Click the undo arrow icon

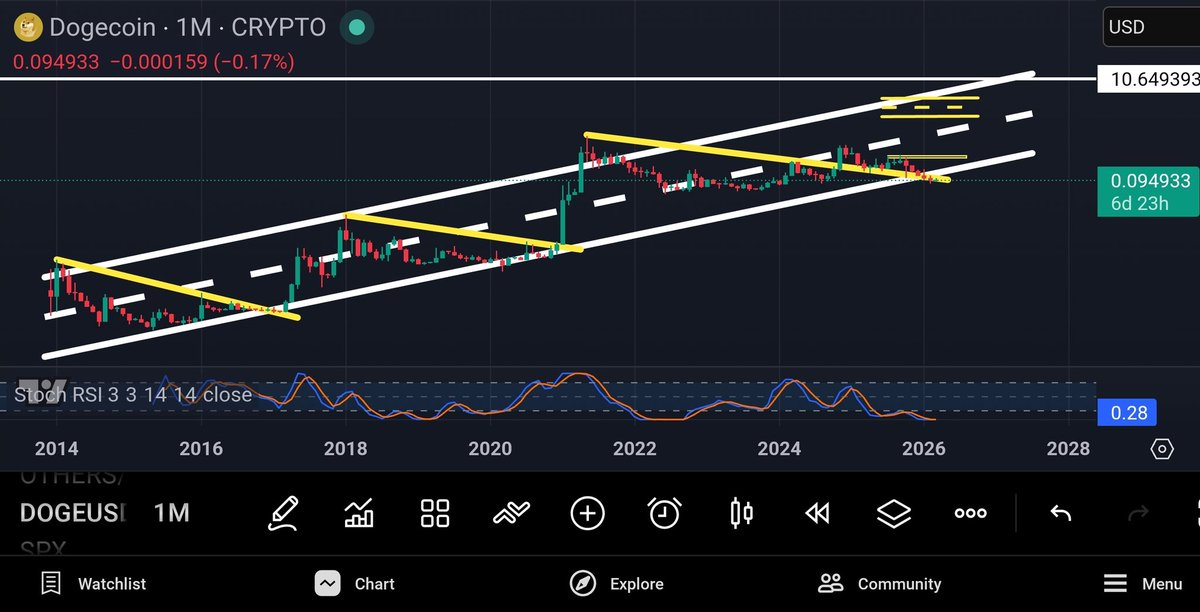(1060, 512)
